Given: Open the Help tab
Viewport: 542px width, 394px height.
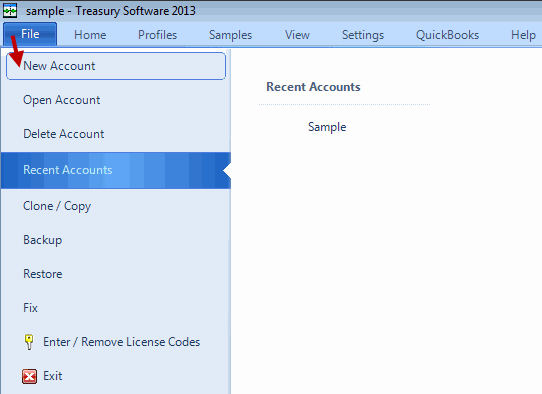Looking at the screenshot, I should 523,35.
